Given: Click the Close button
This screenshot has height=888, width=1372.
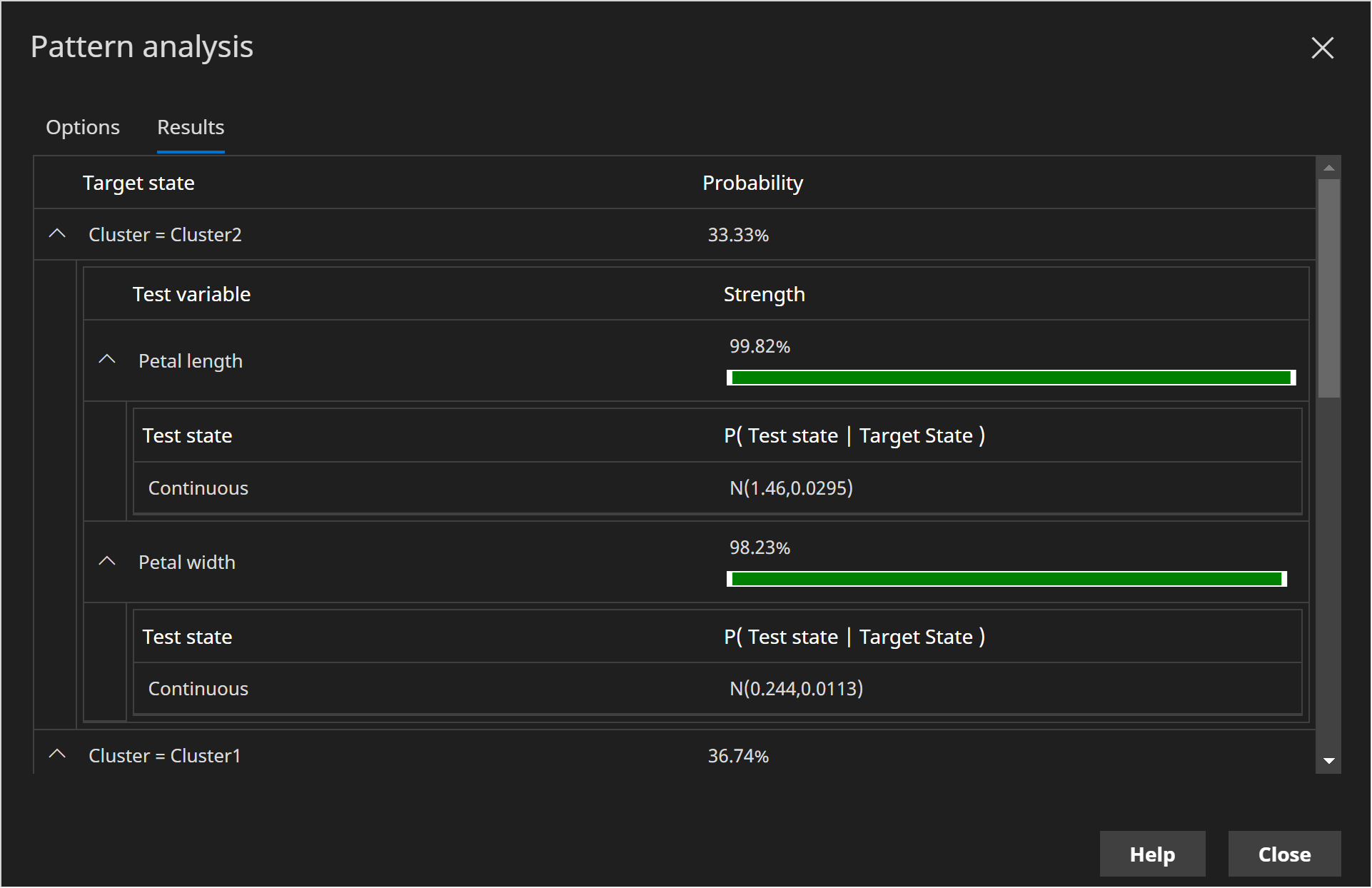Looking at the screenshot, I should [1283, 854].
